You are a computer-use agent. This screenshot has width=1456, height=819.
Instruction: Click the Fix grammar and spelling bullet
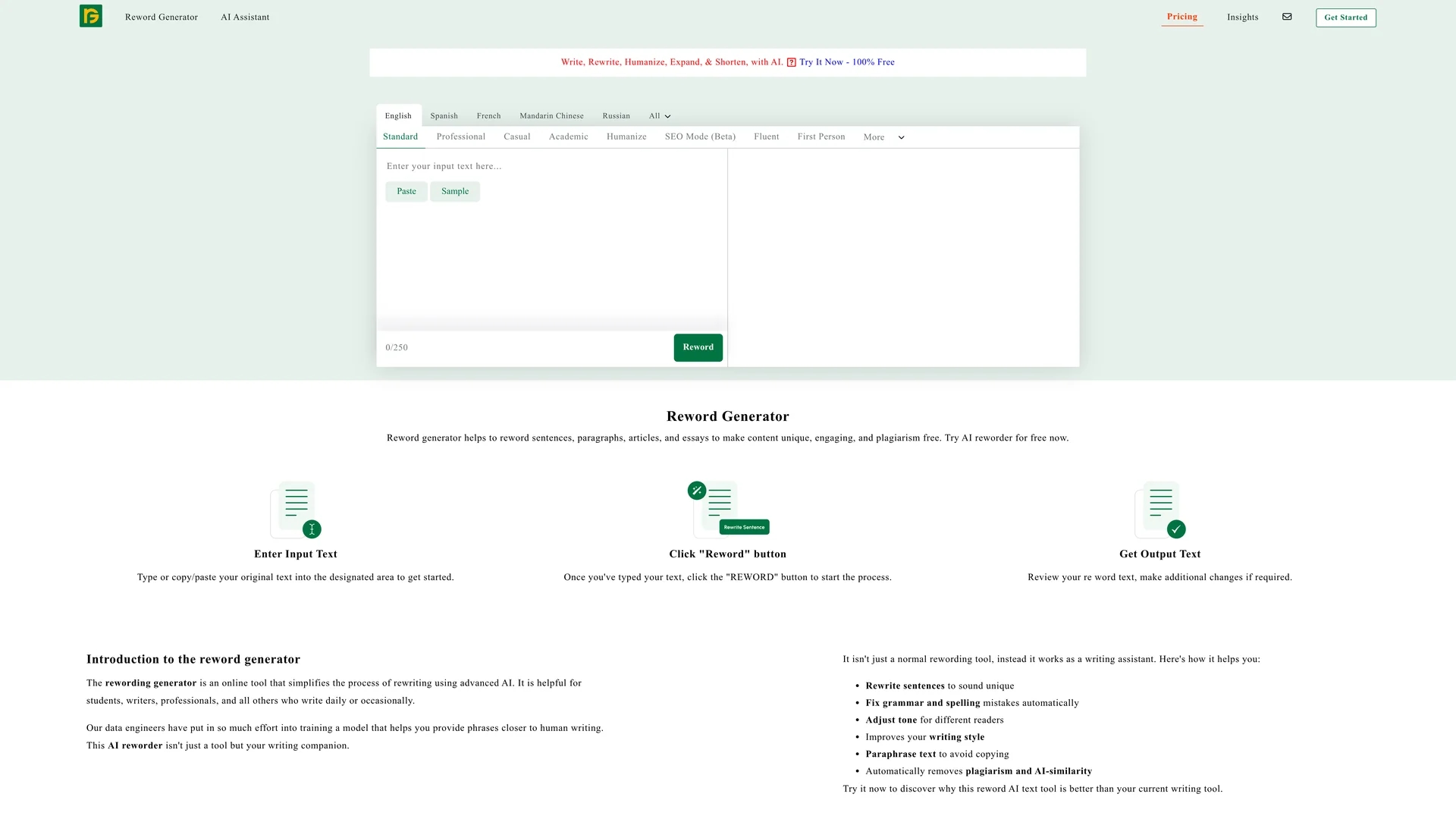coord(972,703)
